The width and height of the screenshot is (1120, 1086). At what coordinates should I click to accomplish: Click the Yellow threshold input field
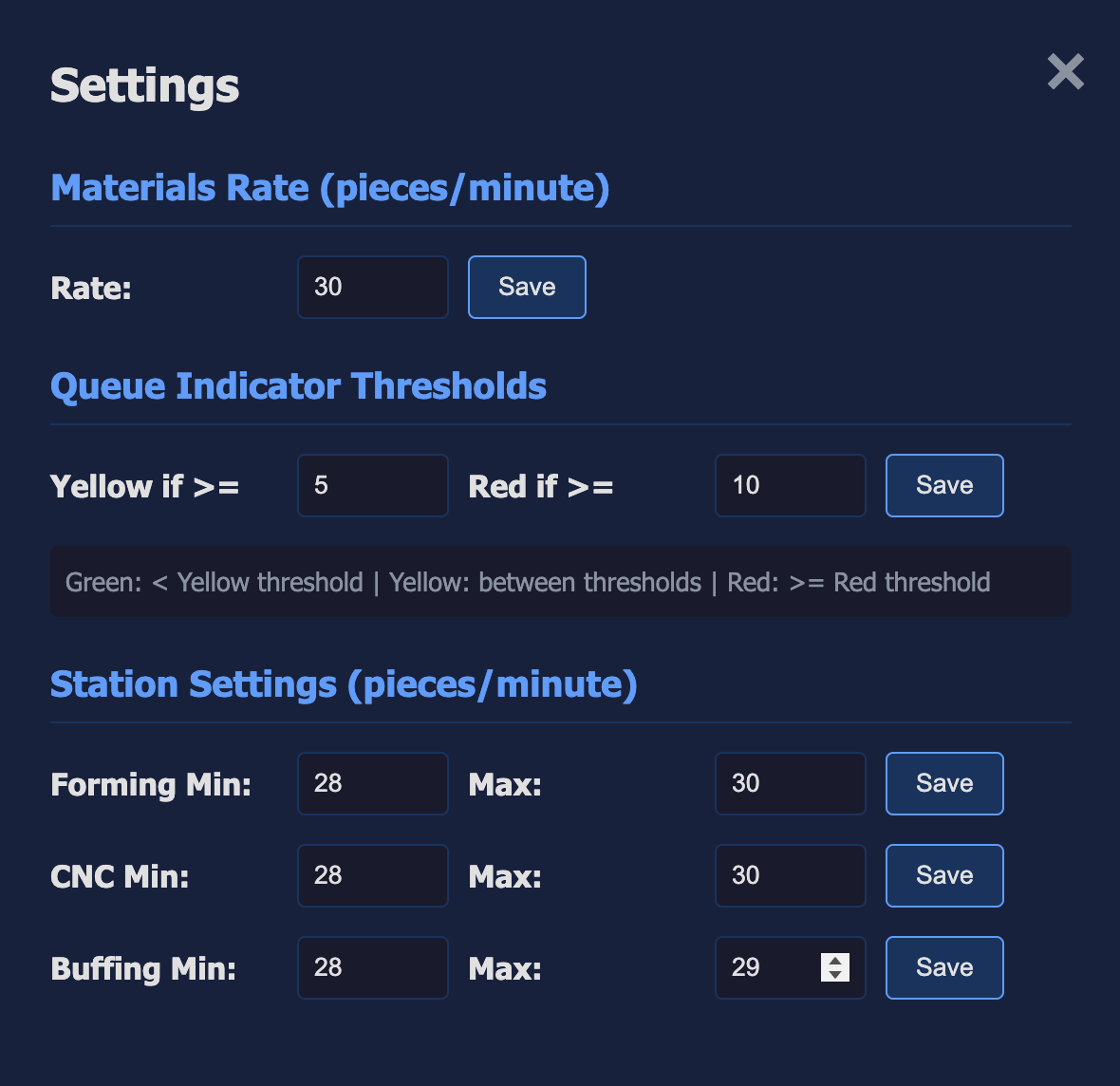pos(372,485)
